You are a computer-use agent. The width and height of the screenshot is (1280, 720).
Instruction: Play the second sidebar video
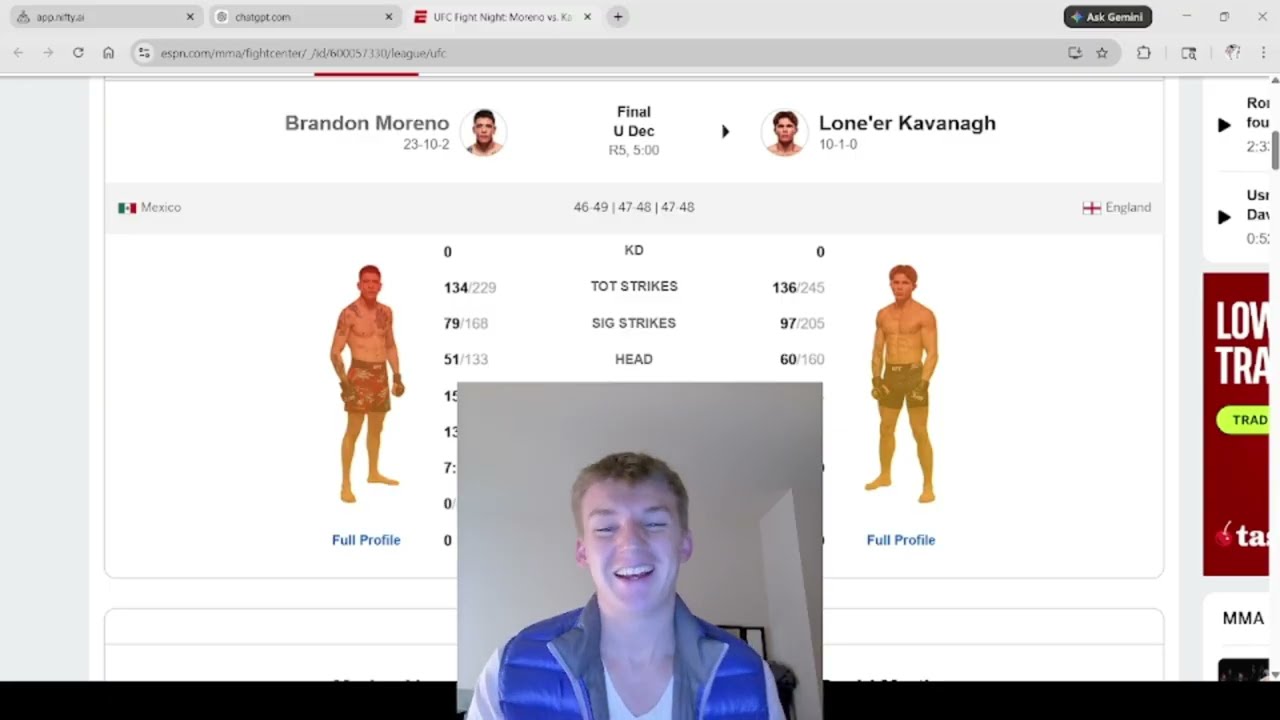(1224, 217)
